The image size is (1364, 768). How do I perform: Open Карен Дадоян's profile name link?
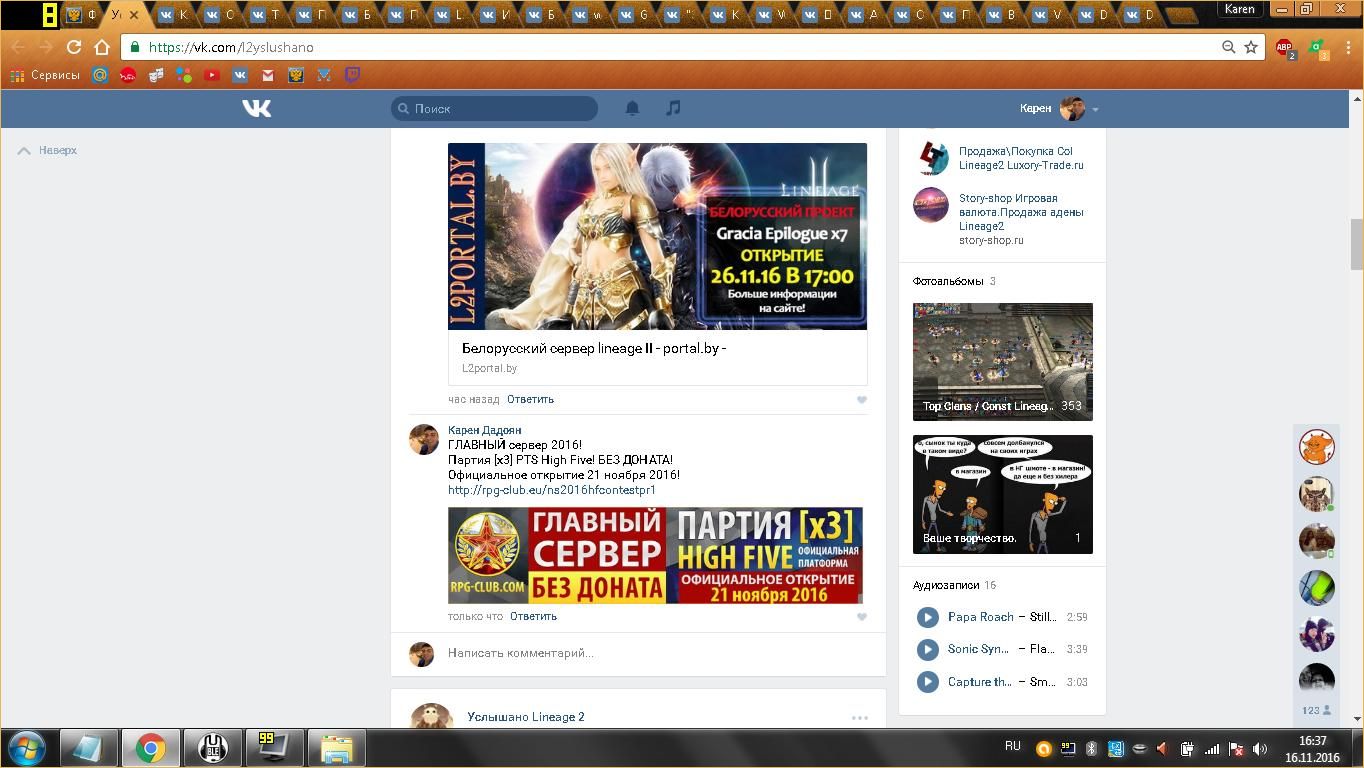click(x=484, y=430)
